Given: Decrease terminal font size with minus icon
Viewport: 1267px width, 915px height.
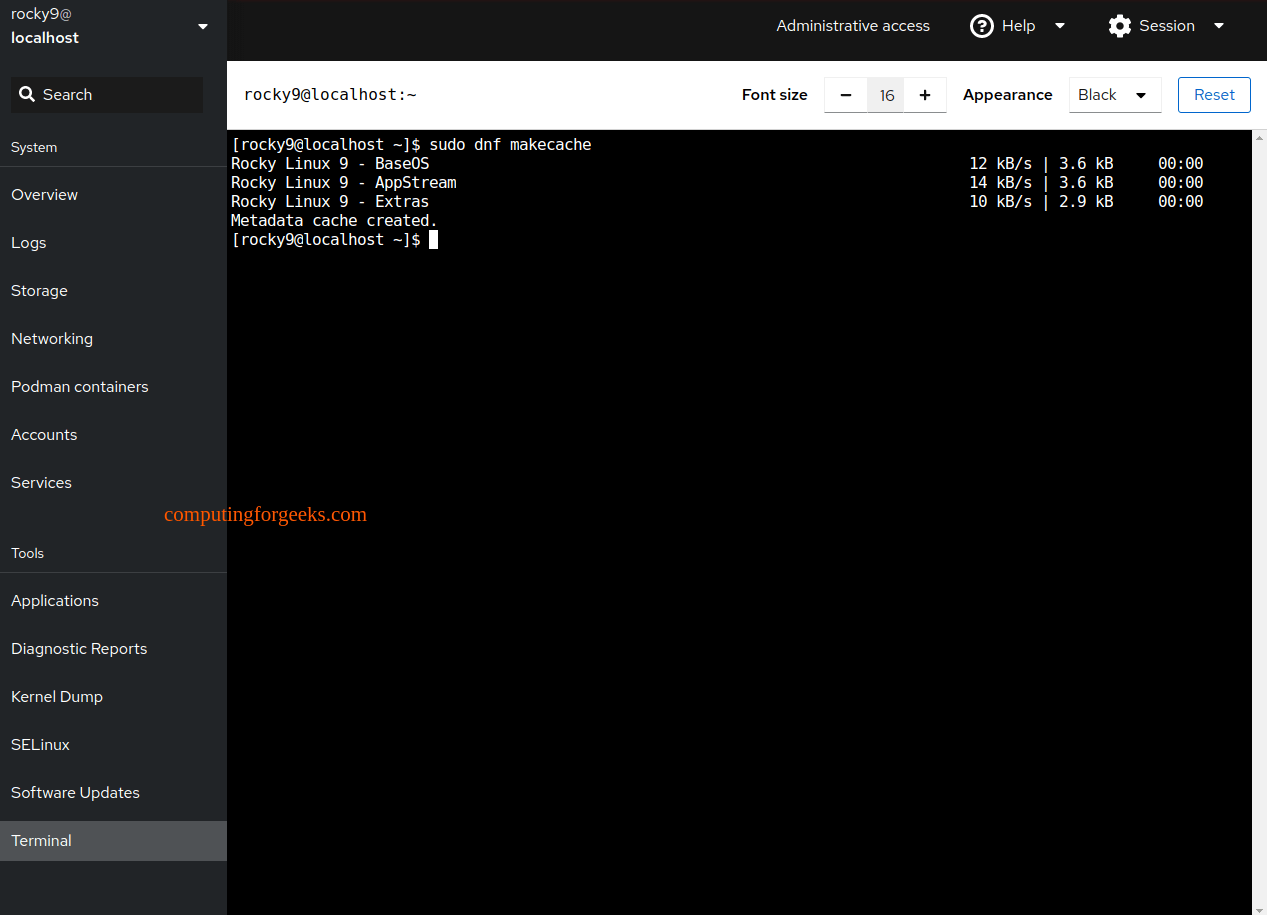Looking at the screenshot, I should [845, 95].
